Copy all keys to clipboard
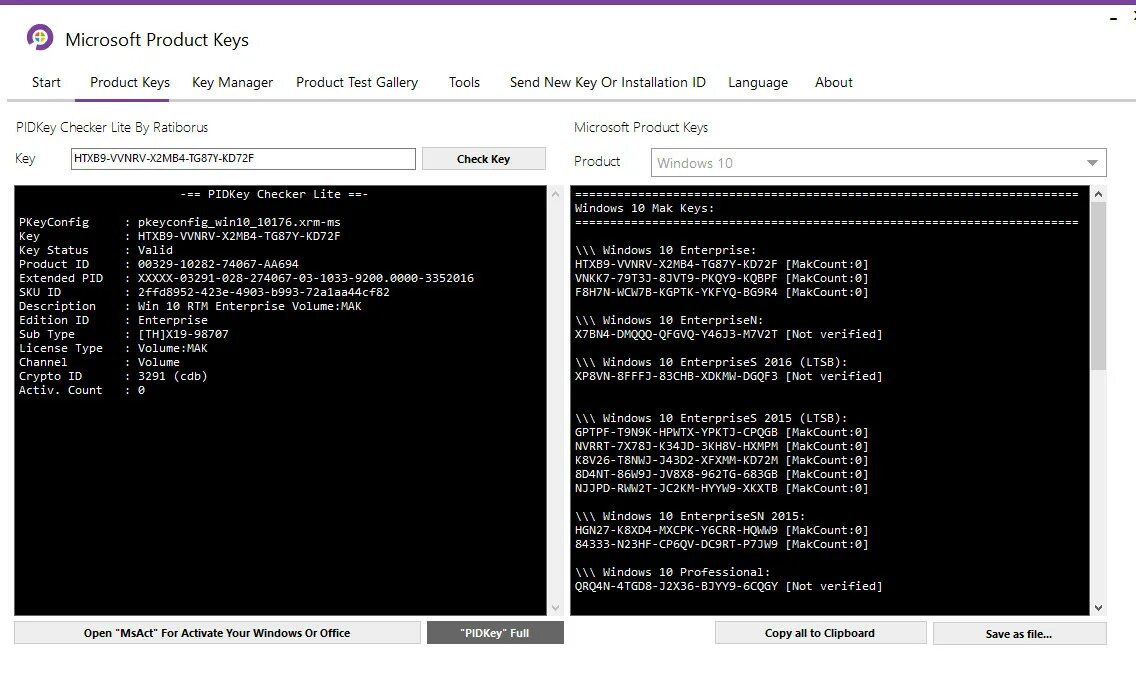Screen dimensions: 1136x677 point(820,633)
